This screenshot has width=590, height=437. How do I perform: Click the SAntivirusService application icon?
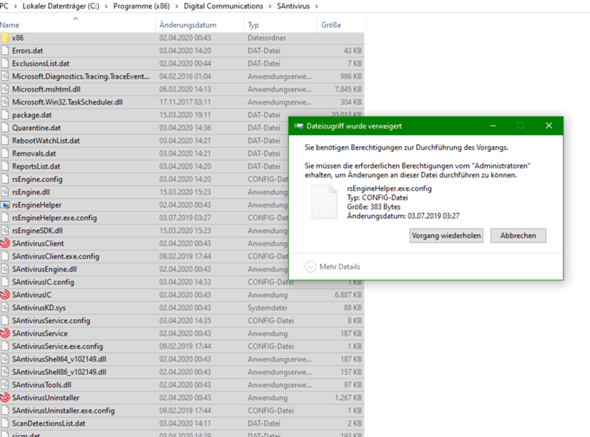[x=5, y=333]
